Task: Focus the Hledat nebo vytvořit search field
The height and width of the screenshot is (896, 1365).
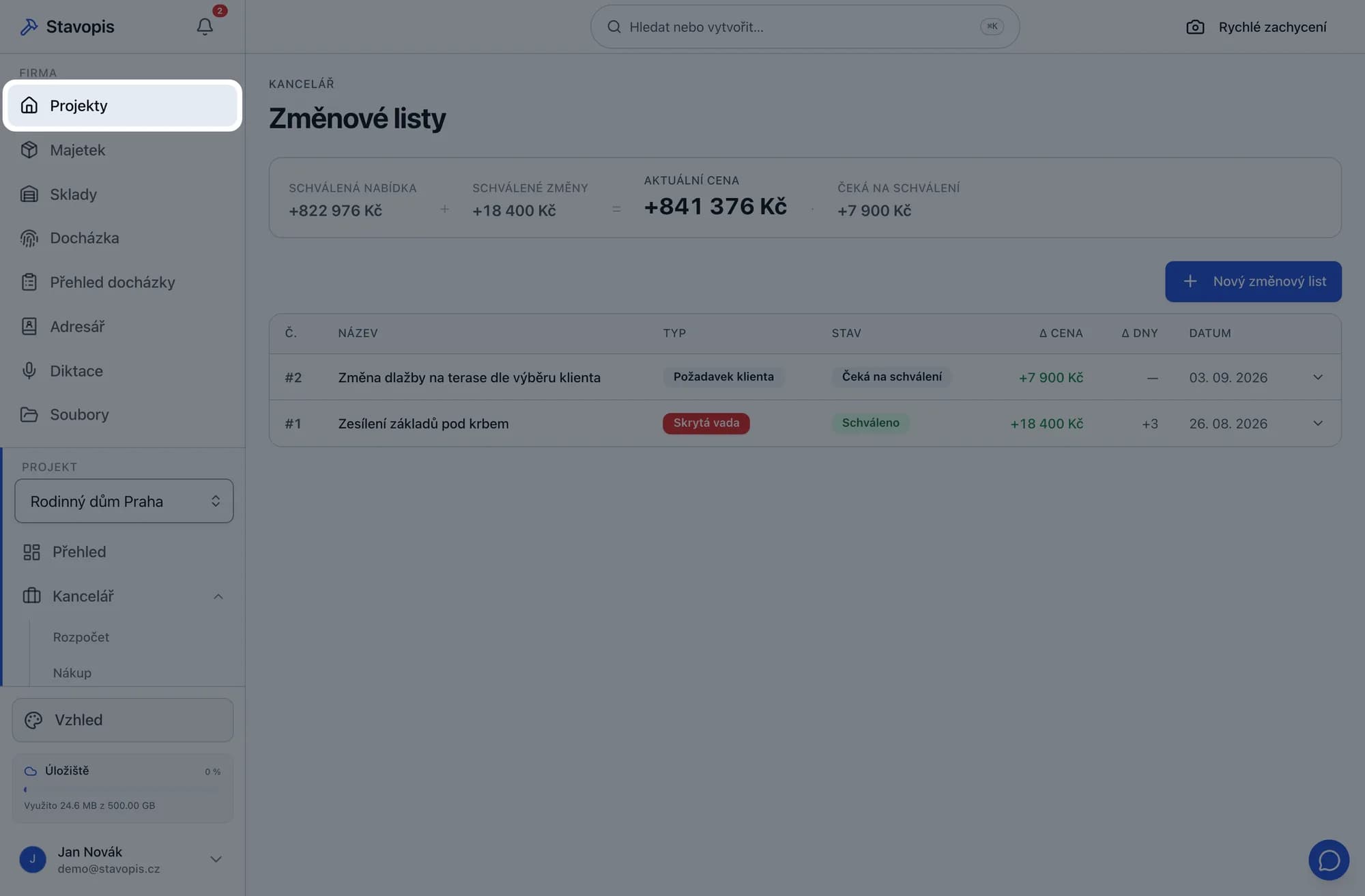Action: (805, 27)
